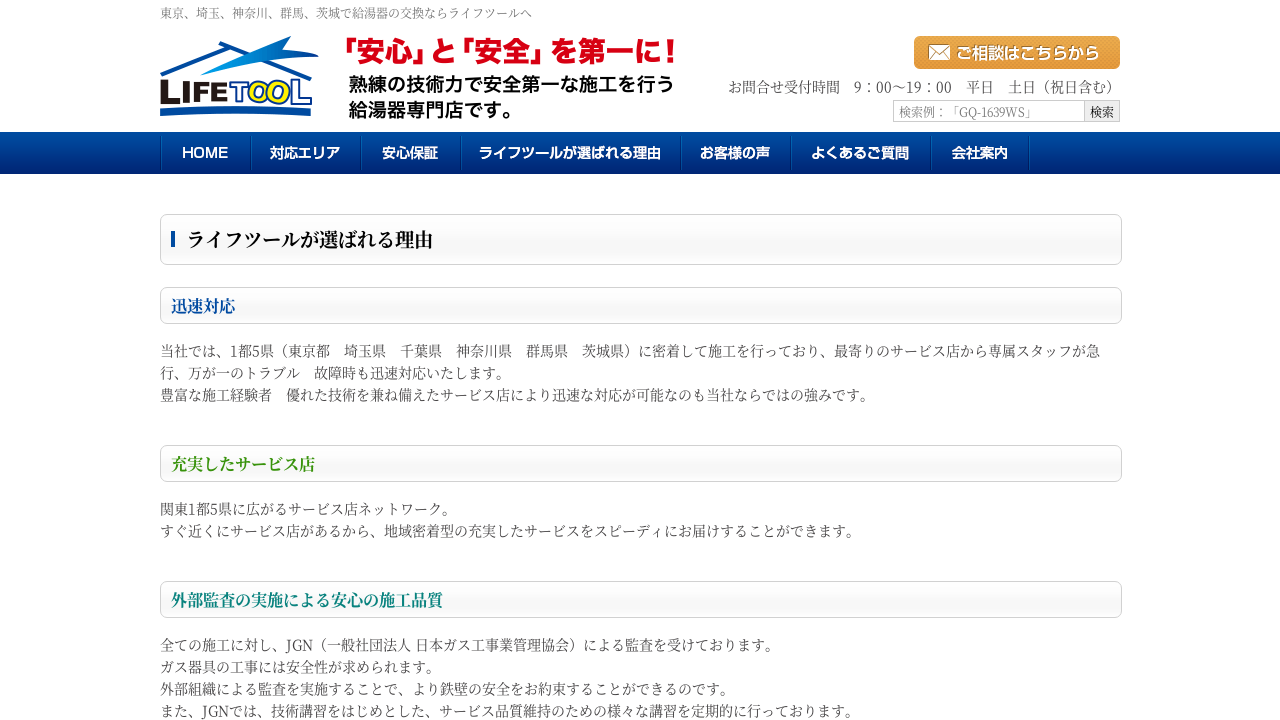Click the LIFETOOL logo
The image size is (1280, 720).
tap(239, 77)
